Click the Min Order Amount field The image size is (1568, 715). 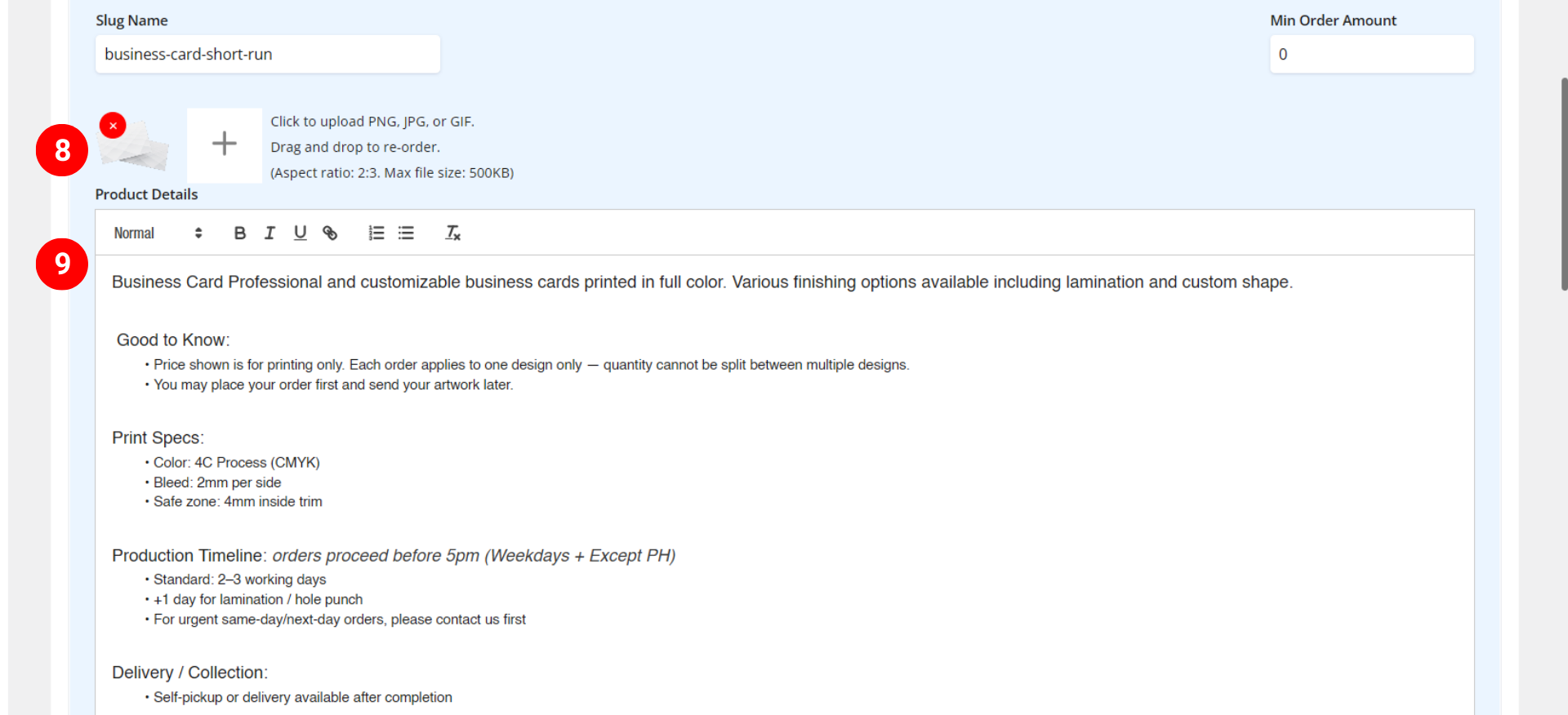[1370, 55]
